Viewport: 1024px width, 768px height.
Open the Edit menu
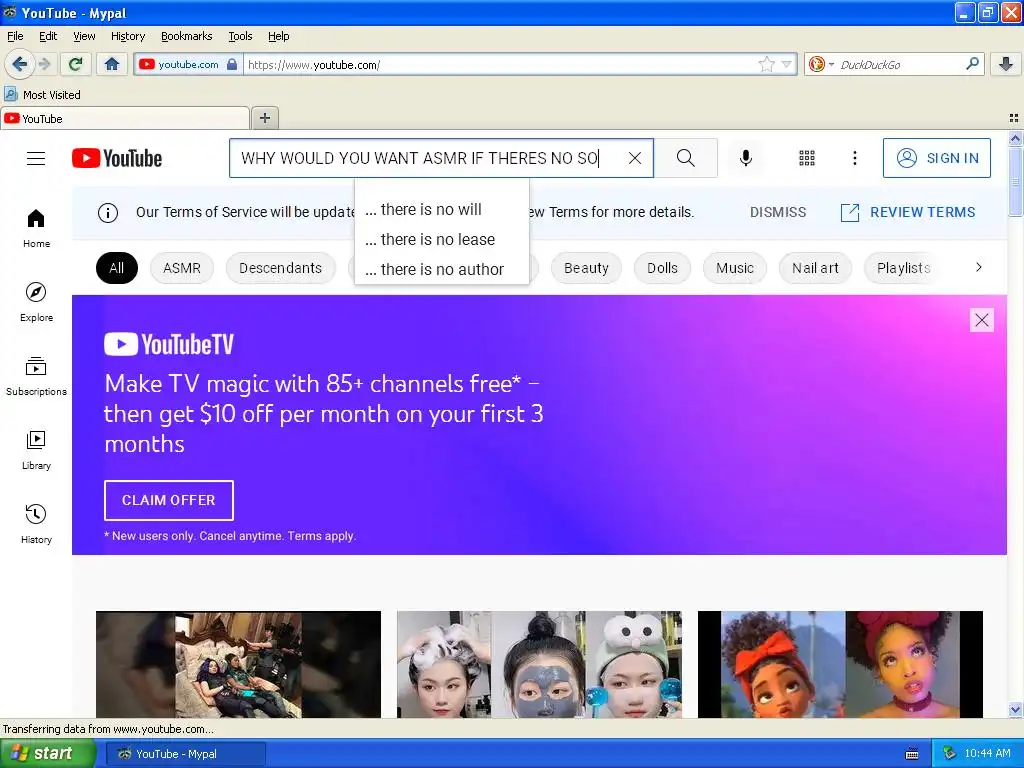(x=48, y=36)
